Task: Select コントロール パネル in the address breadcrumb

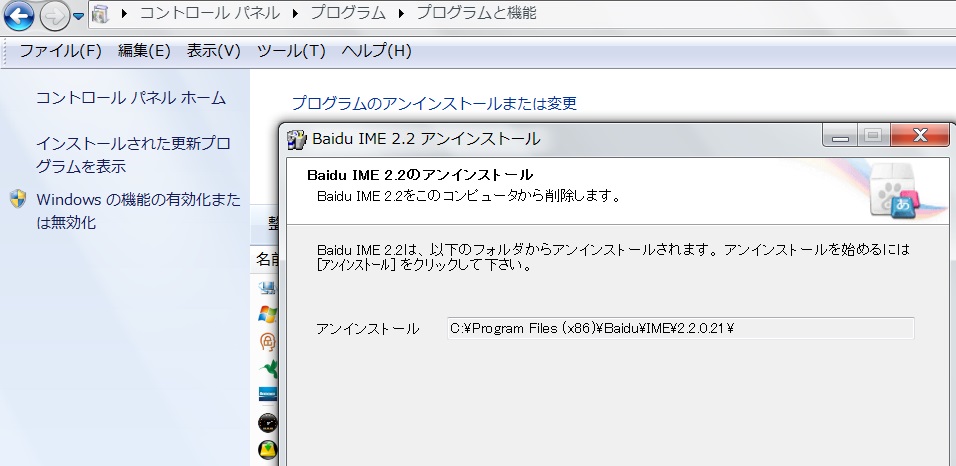Action: pos(210,13)
